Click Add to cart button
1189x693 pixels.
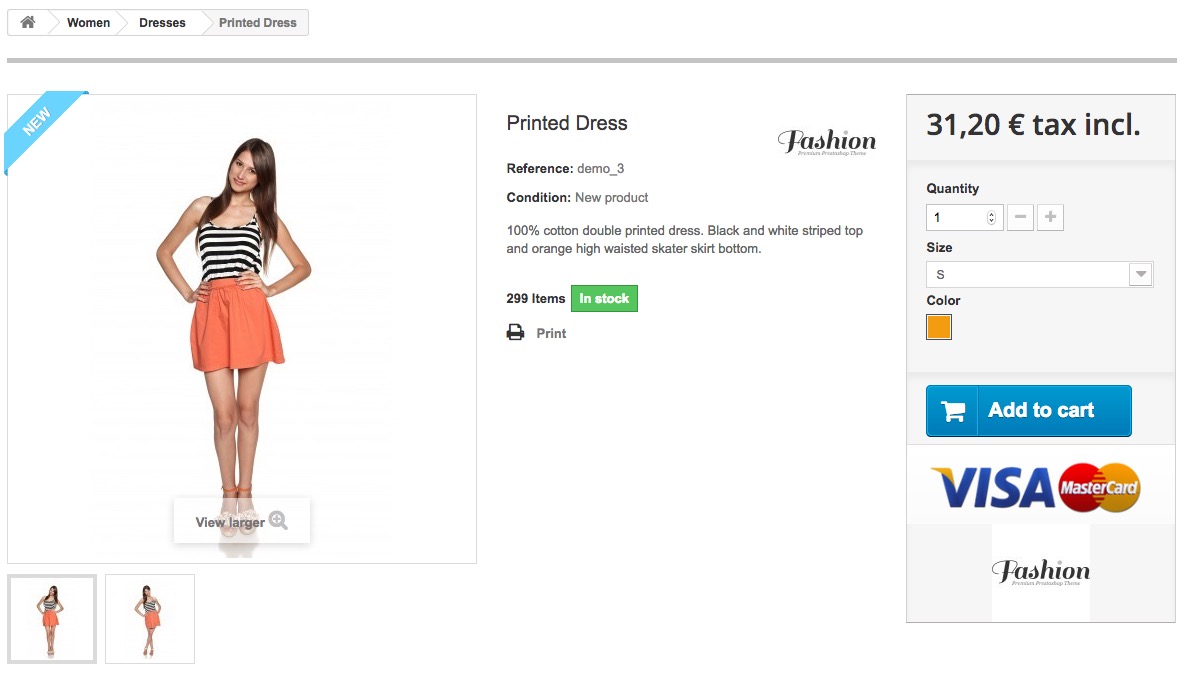pos(1028,411)
